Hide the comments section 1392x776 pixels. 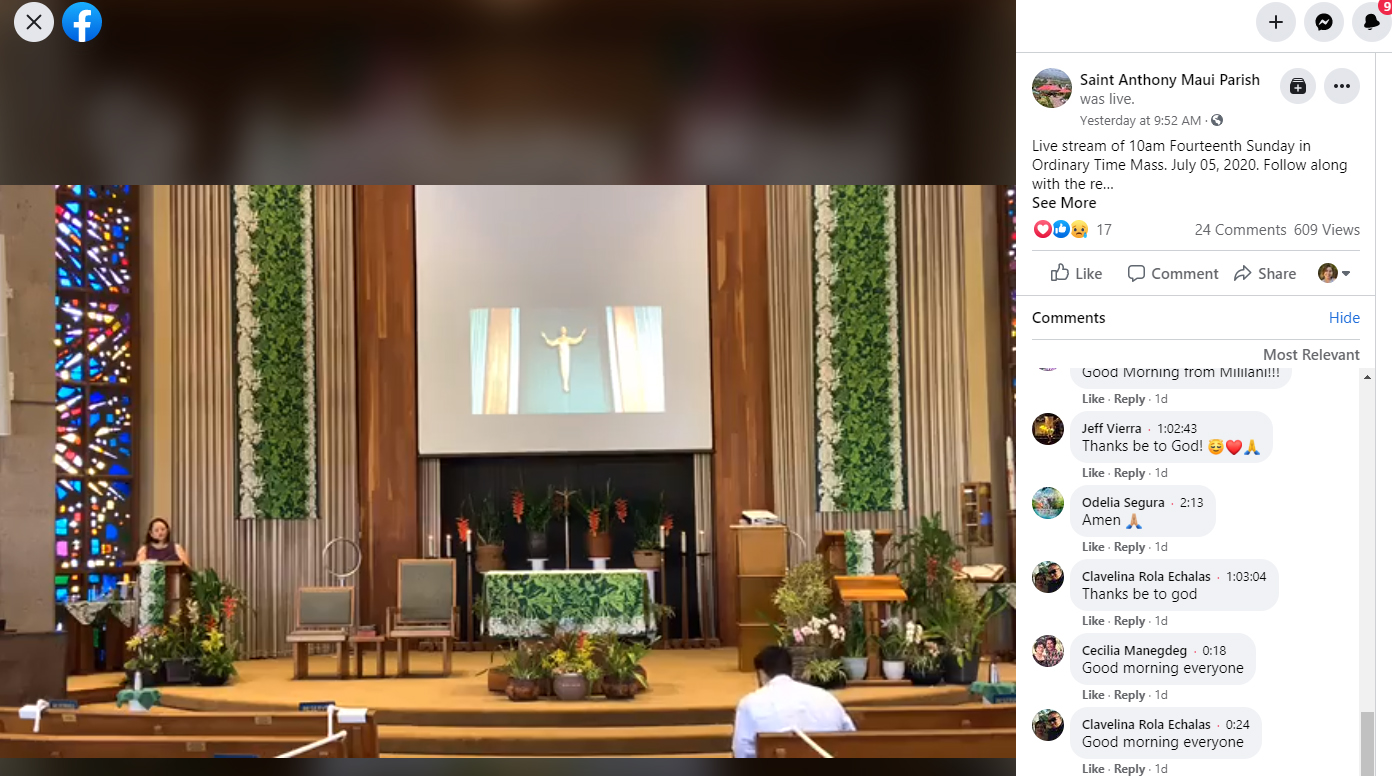(1344, 318)
